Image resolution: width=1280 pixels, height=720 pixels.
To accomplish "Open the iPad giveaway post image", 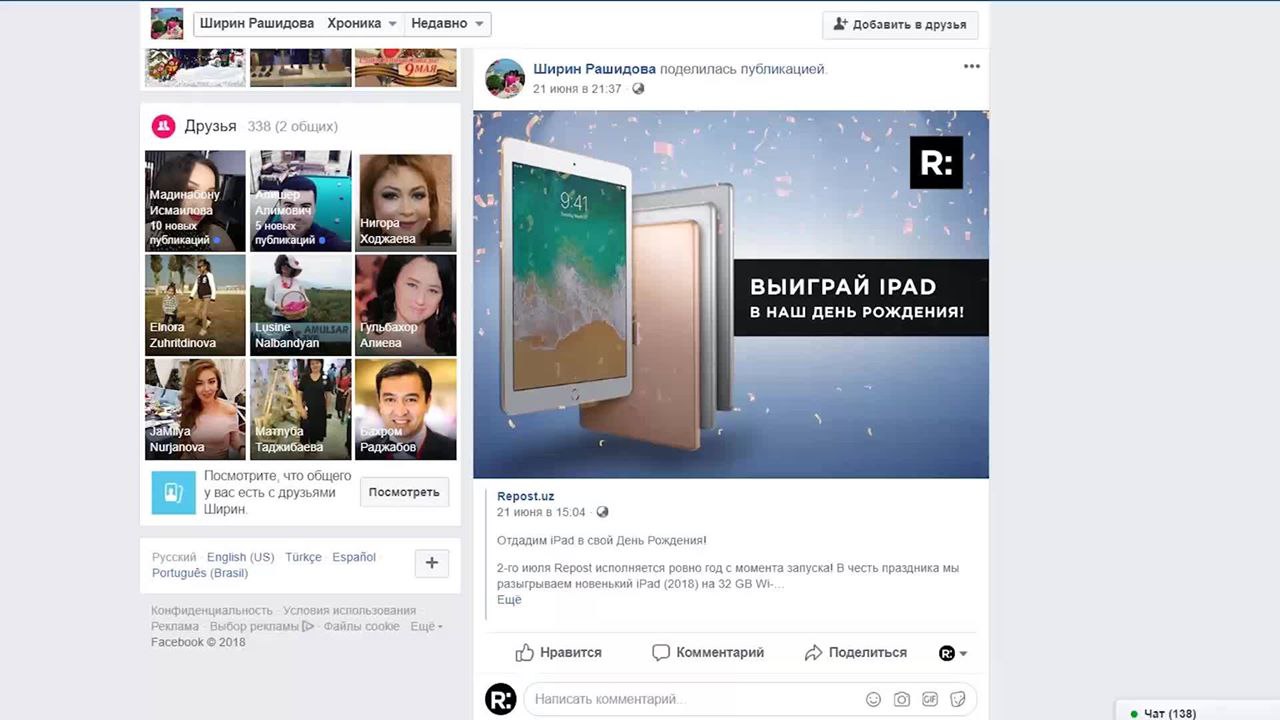I will point(731,294).
